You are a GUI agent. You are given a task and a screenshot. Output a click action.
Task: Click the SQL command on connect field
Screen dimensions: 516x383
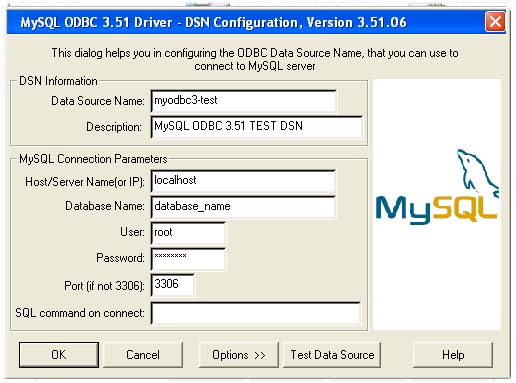[x=256, y=313]
